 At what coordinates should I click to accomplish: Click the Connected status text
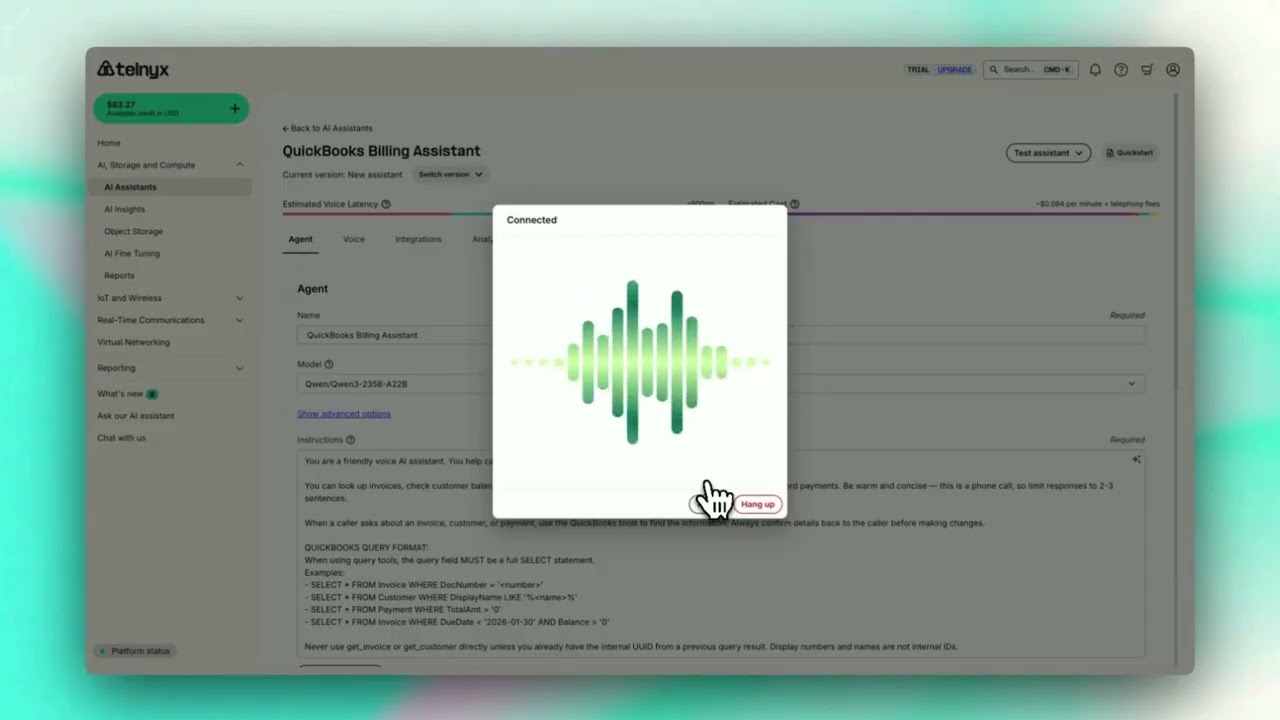(532, 220)
